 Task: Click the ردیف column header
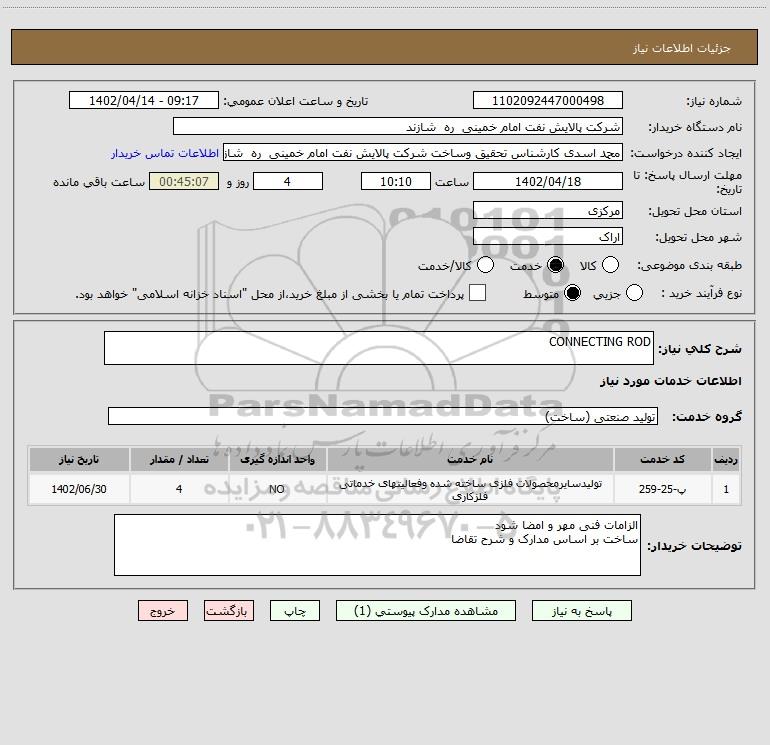tap(726, 459)
